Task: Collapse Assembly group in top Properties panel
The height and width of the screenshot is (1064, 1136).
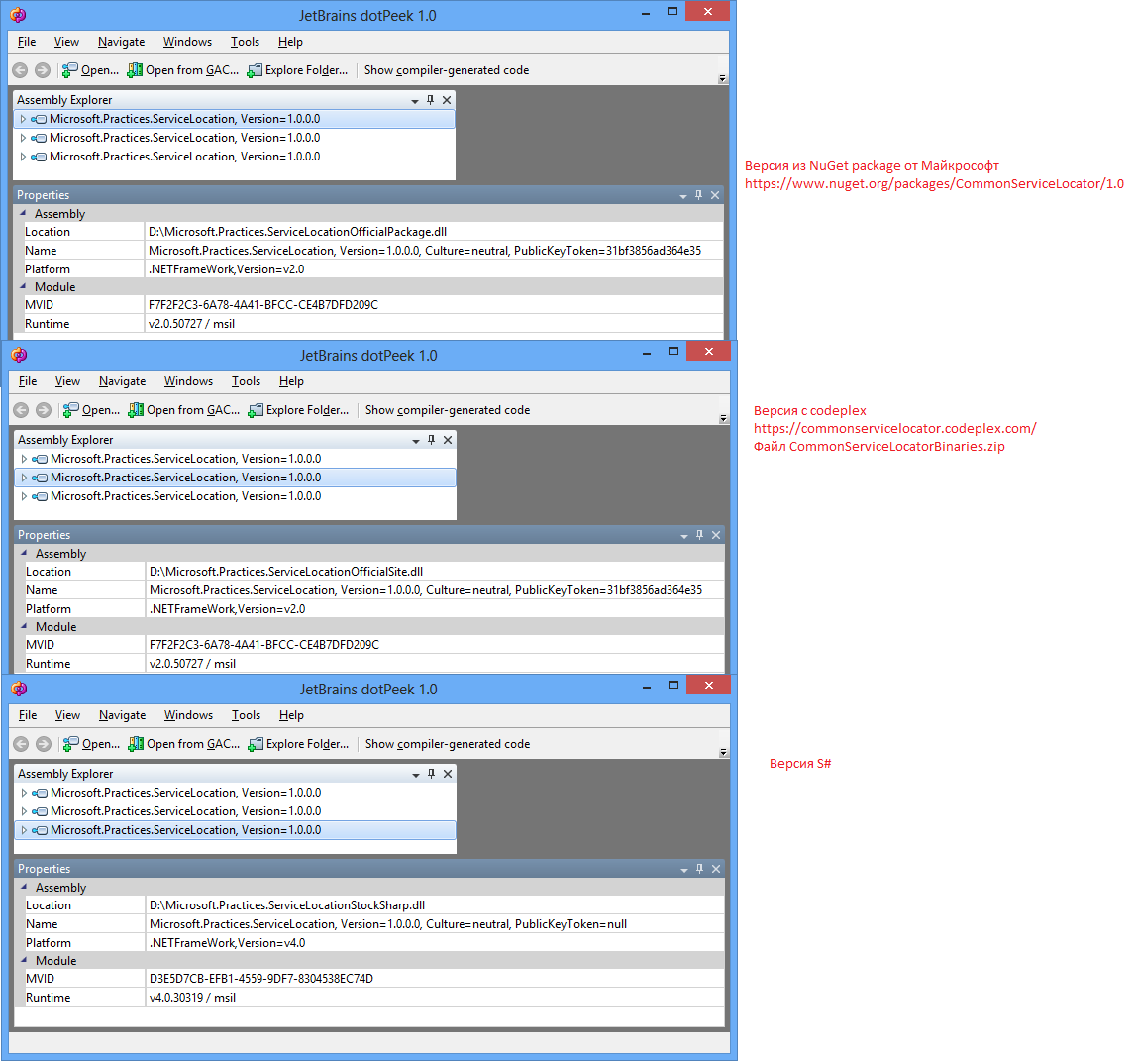Action: coord(23,213)
